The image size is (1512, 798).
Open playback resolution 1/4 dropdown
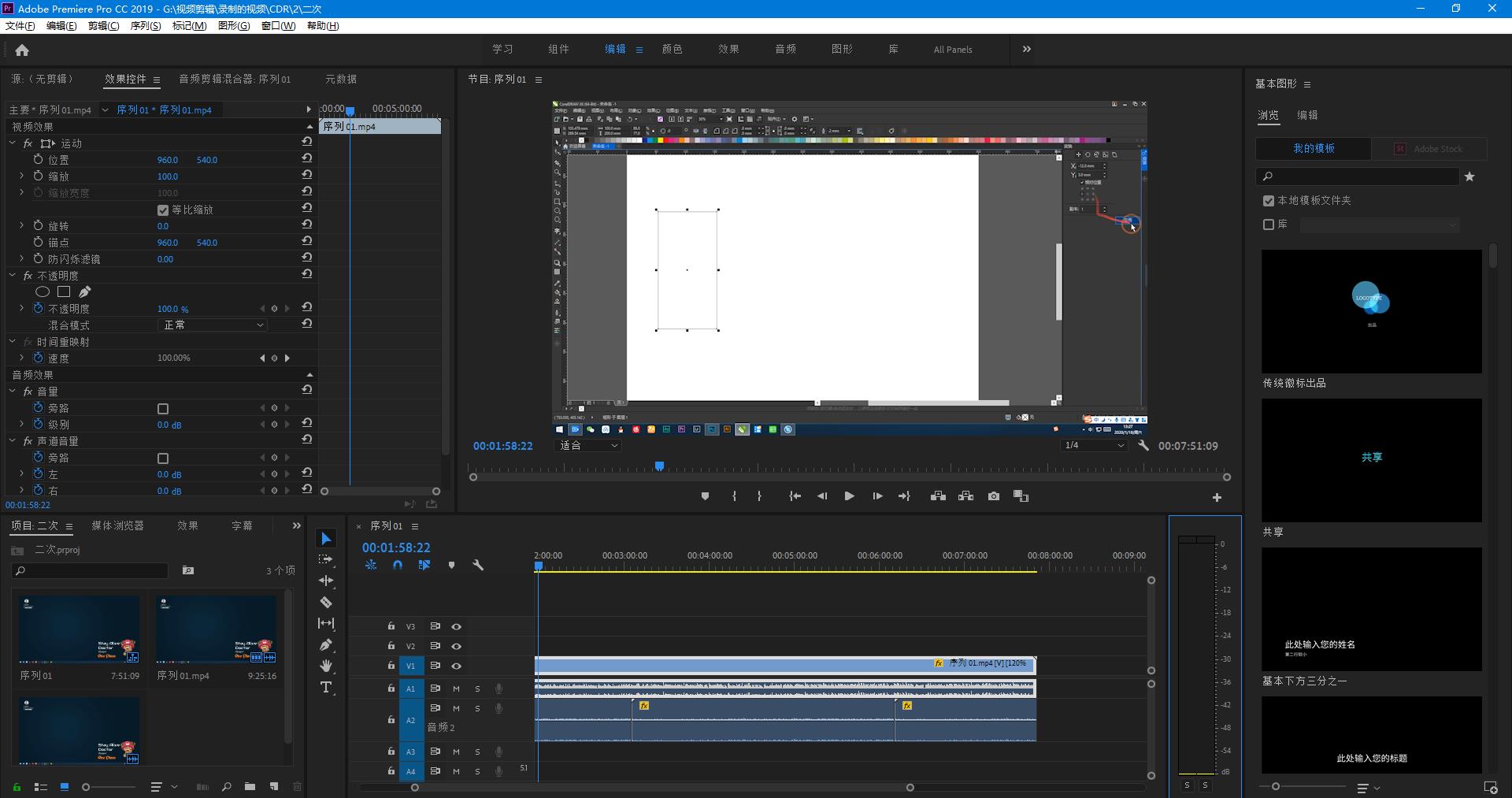click(1093, 446)
